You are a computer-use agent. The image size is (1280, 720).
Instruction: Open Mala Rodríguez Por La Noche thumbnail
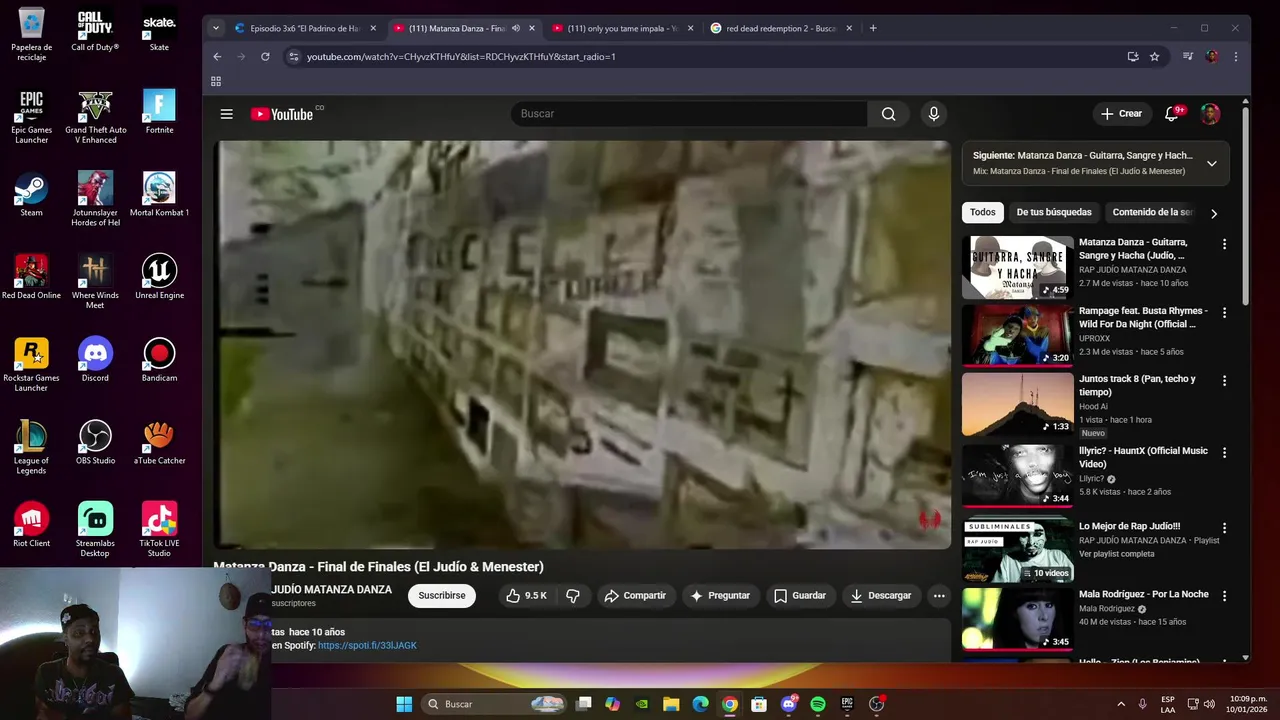pyautogui.click(x=1018, y=619)
